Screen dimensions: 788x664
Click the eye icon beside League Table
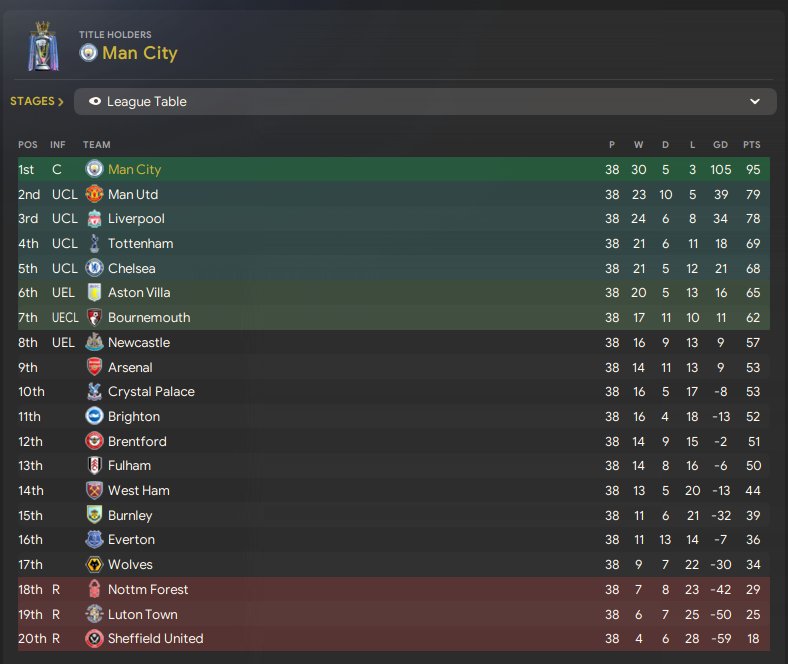pyautogui.click(x=95, y=102)
